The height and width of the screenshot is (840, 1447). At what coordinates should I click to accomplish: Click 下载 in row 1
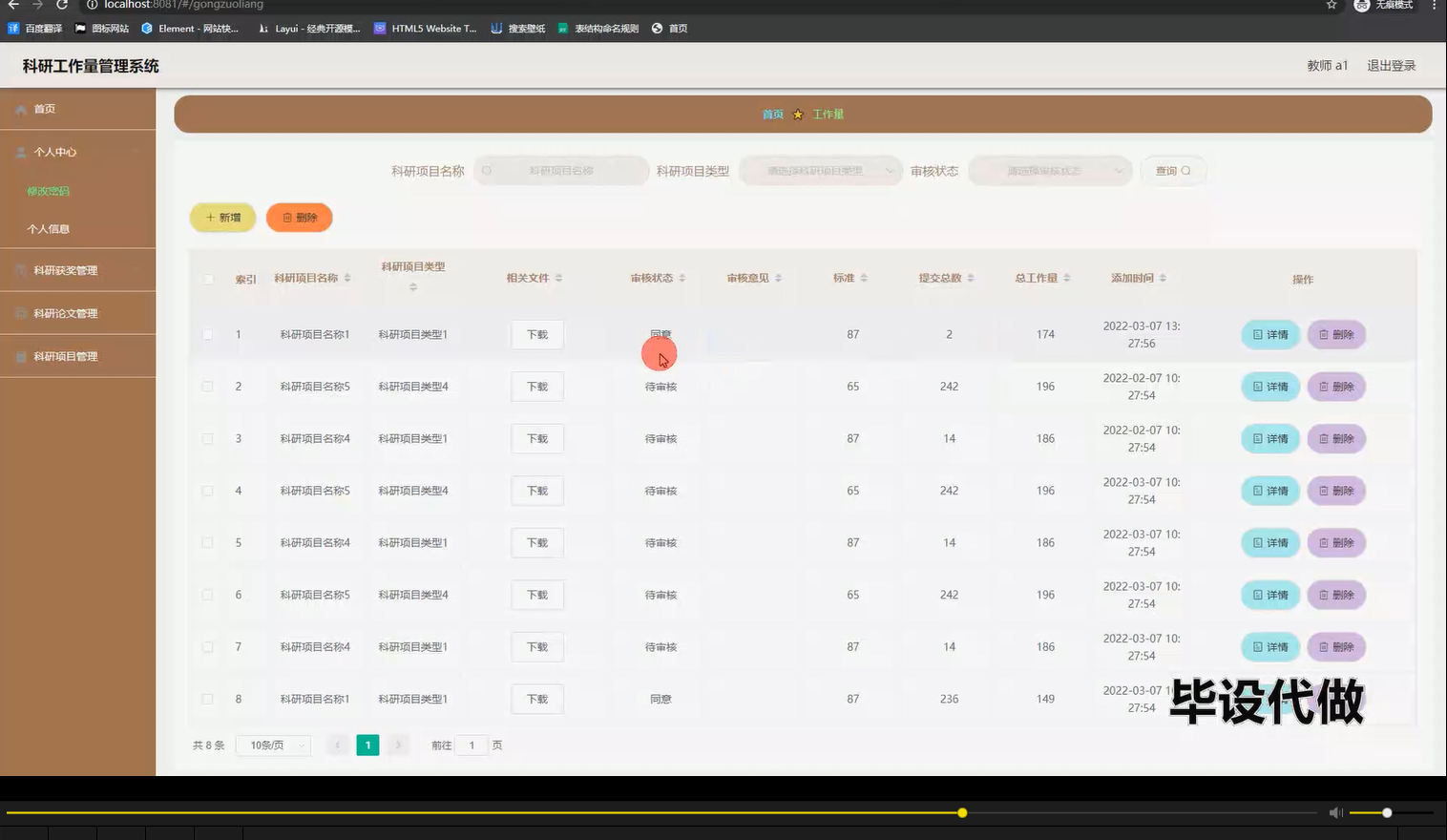tap(537, 334)
